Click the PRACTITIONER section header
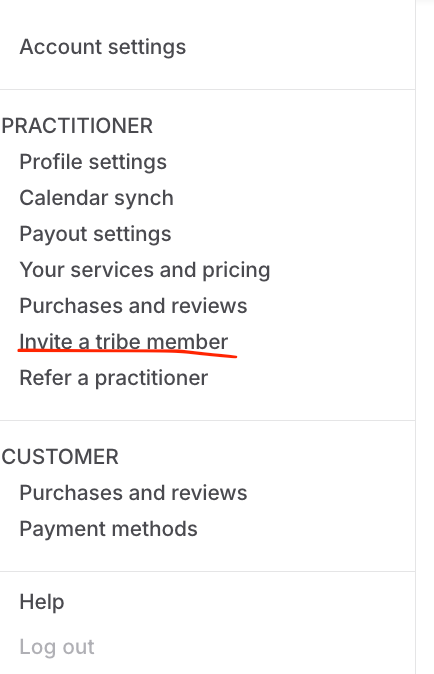This screenshot has height=674, width=434. [77, 126]
